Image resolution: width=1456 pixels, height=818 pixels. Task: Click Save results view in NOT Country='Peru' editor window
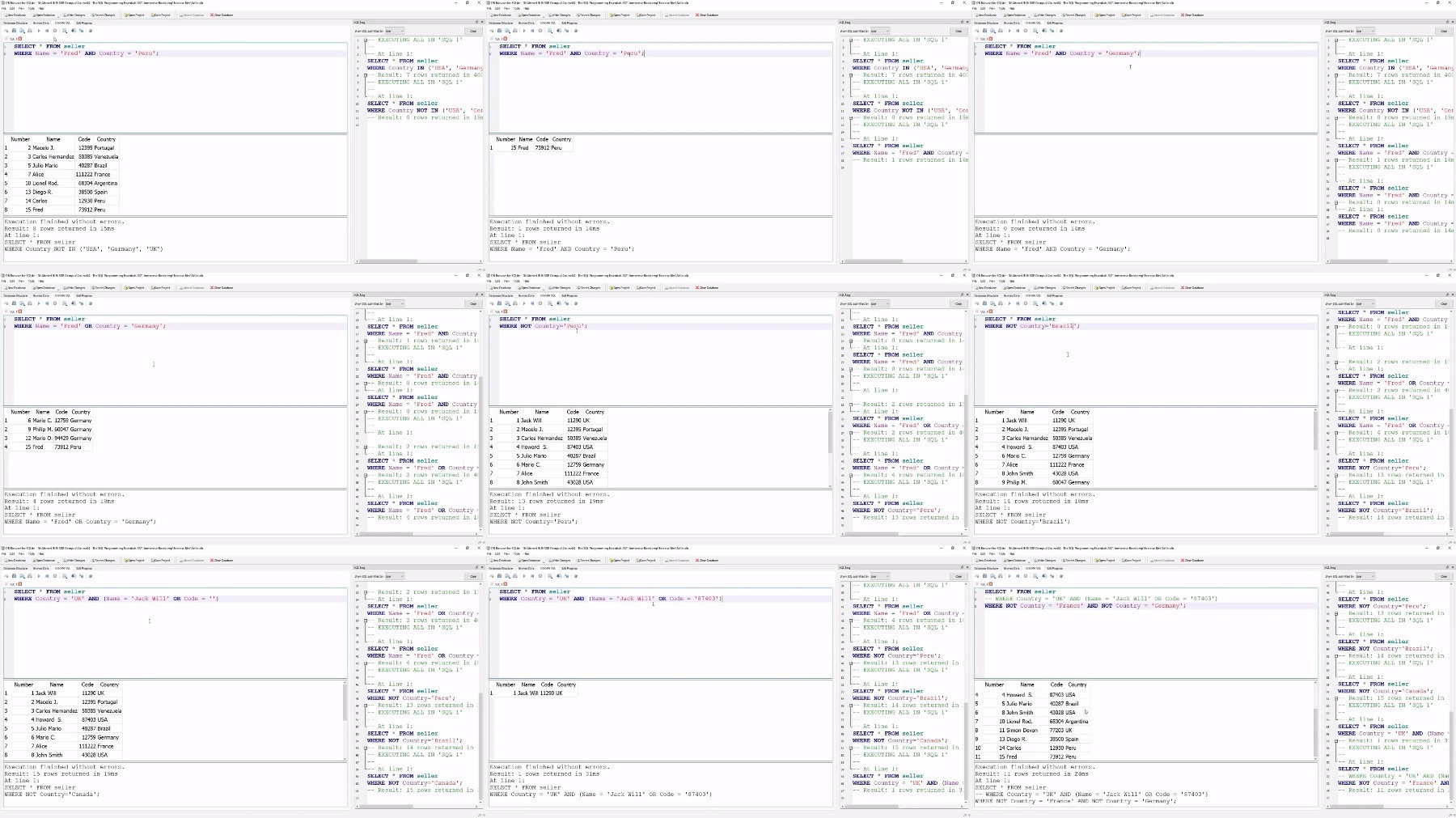[x=550, y=303]
